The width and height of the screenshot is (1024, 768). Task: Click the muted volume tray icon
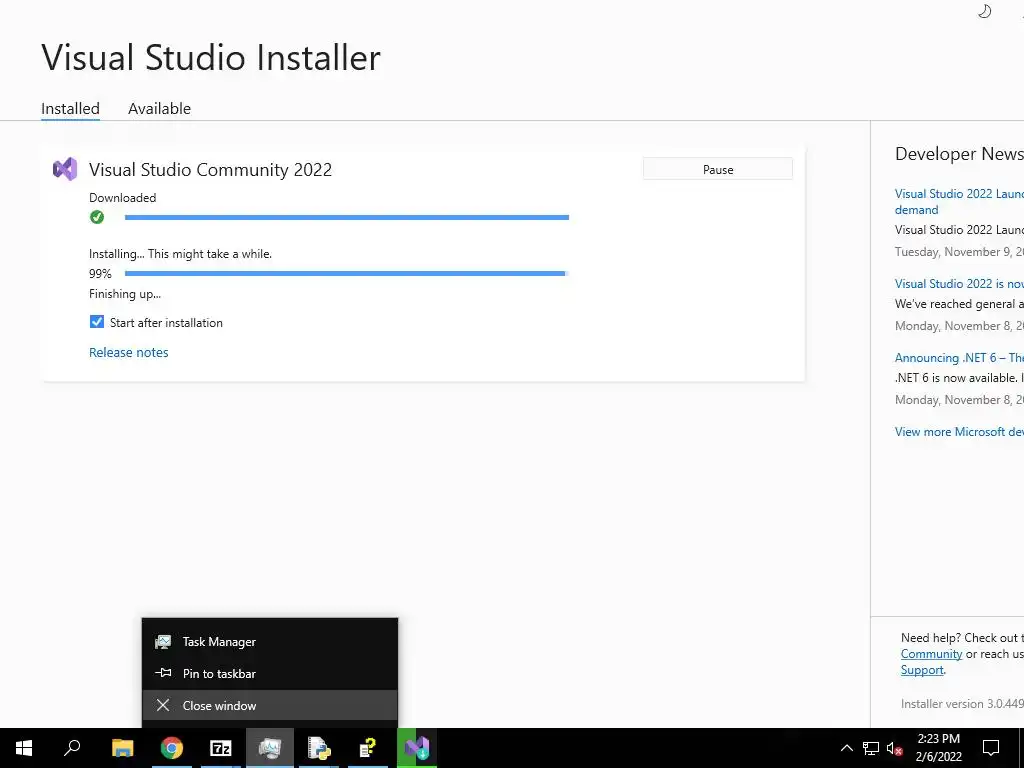point(895,748)
